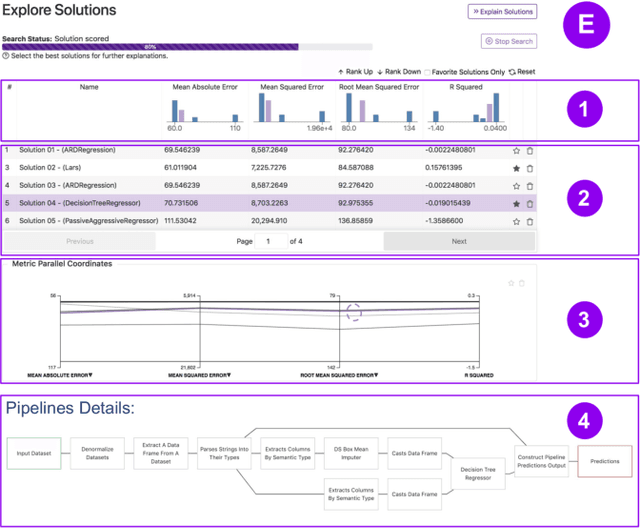Click the star on Solution 04 row

pyautogui.click(x=516, y=204)
